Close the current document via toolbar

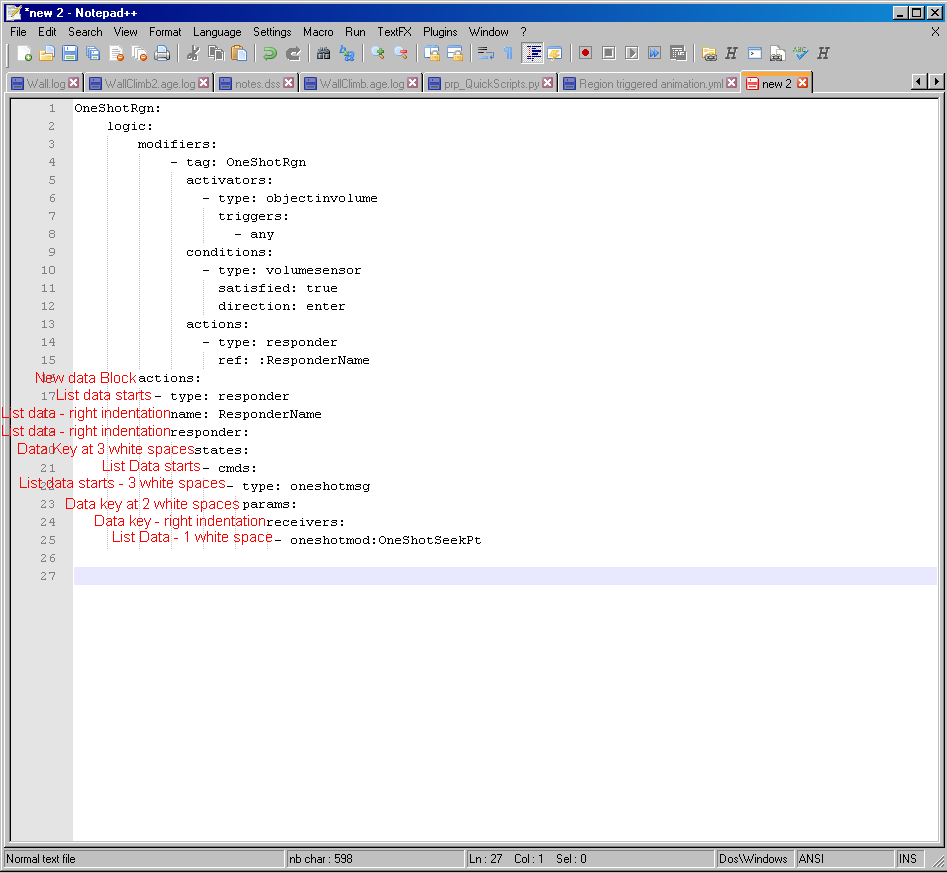coord(116,53)
